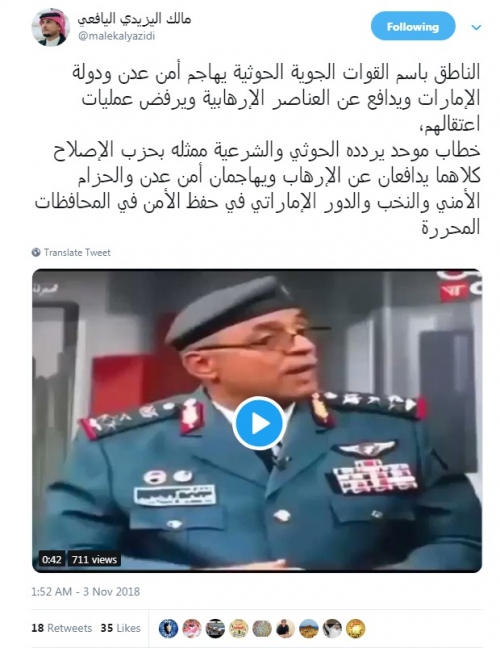Play the embedded video
The image size is (500, 648).
point(259,423)
